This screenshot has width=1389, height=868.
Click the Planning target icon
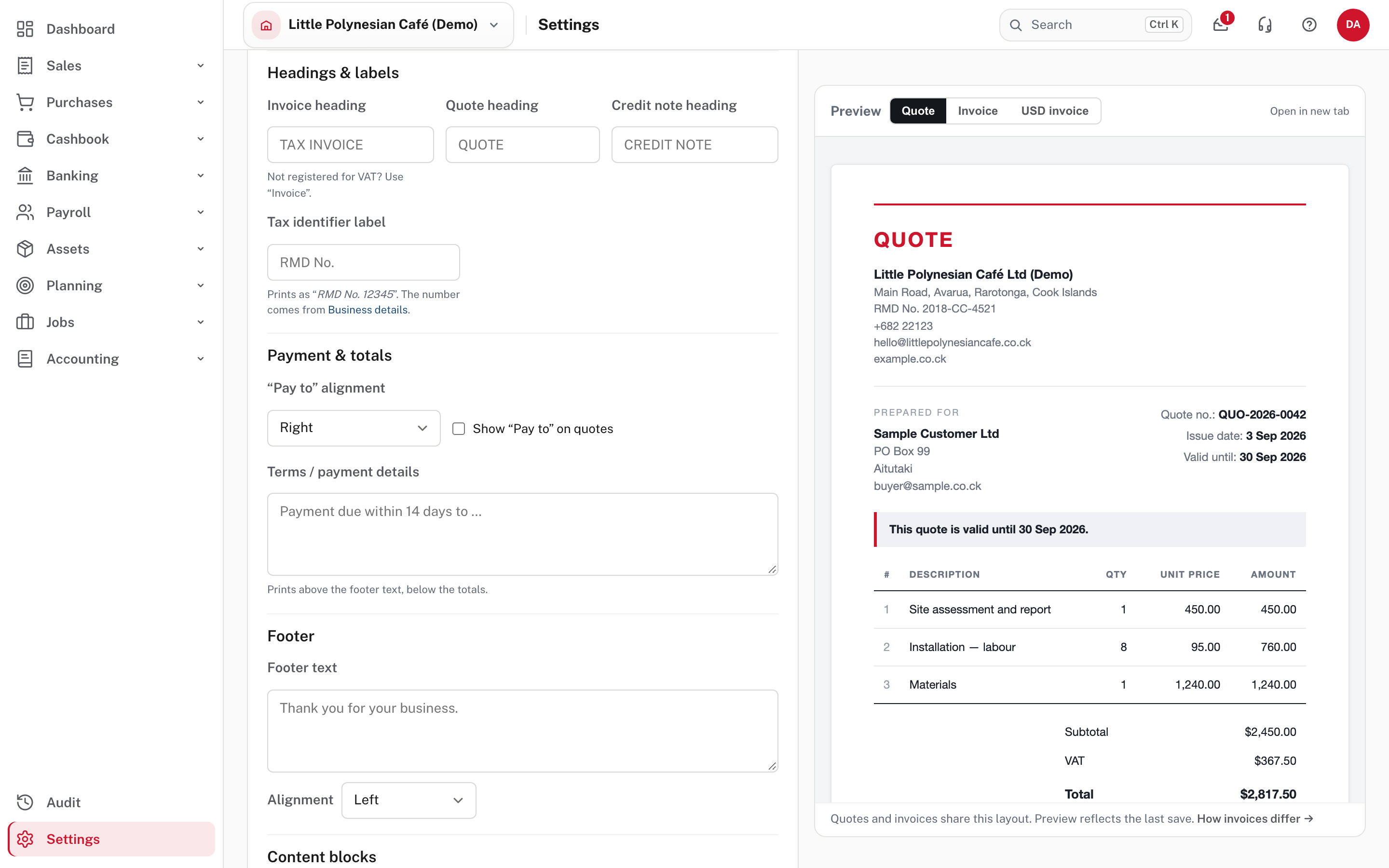tap(25, 285)
